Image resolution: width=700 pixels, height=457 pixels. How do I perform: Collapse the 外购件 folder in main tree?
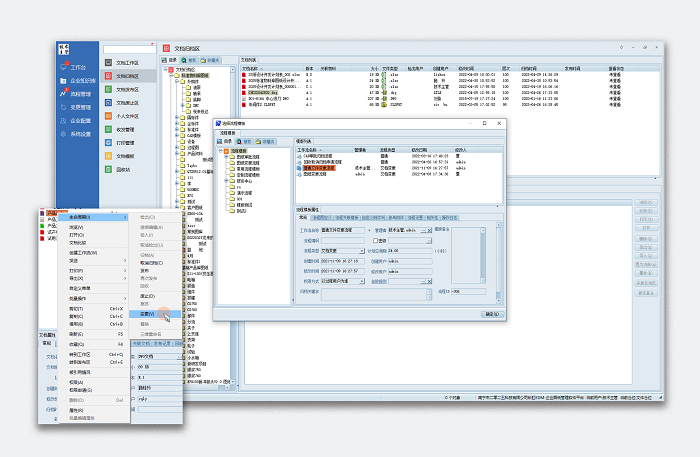pos(177,82)
